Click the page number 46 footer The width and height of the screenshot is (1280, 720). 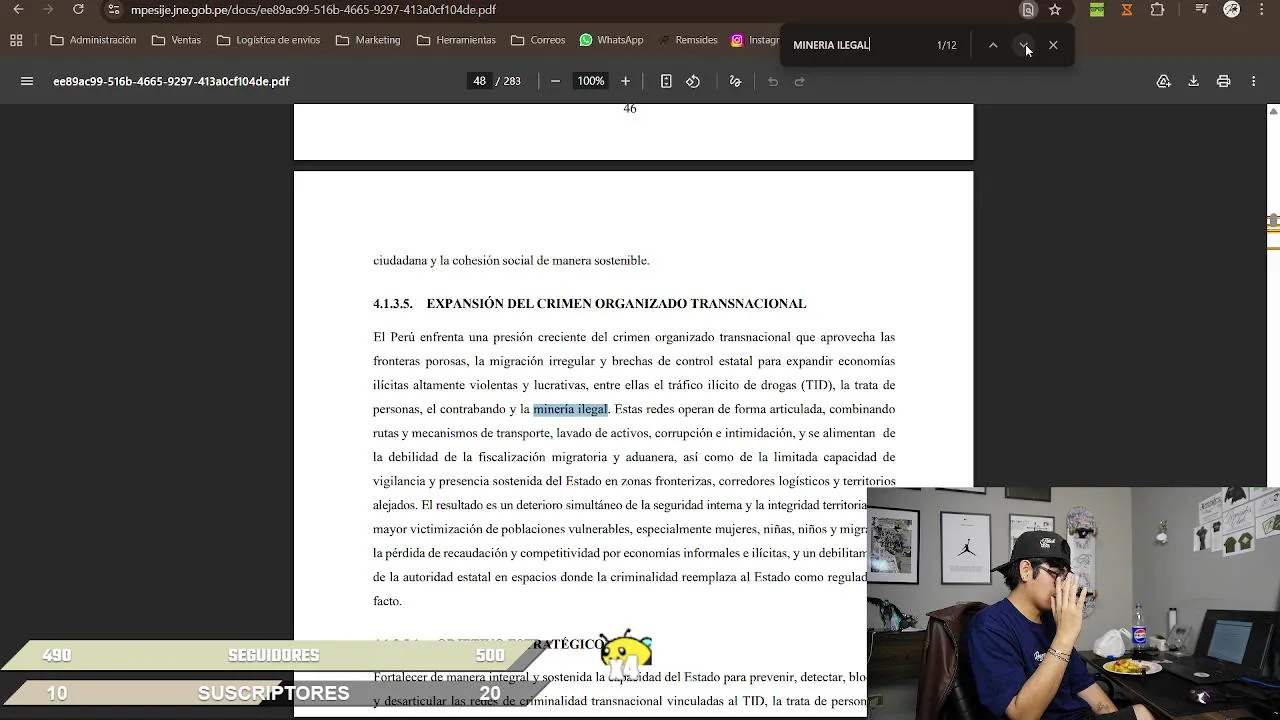pyautogui.click(x=630, y=108)
